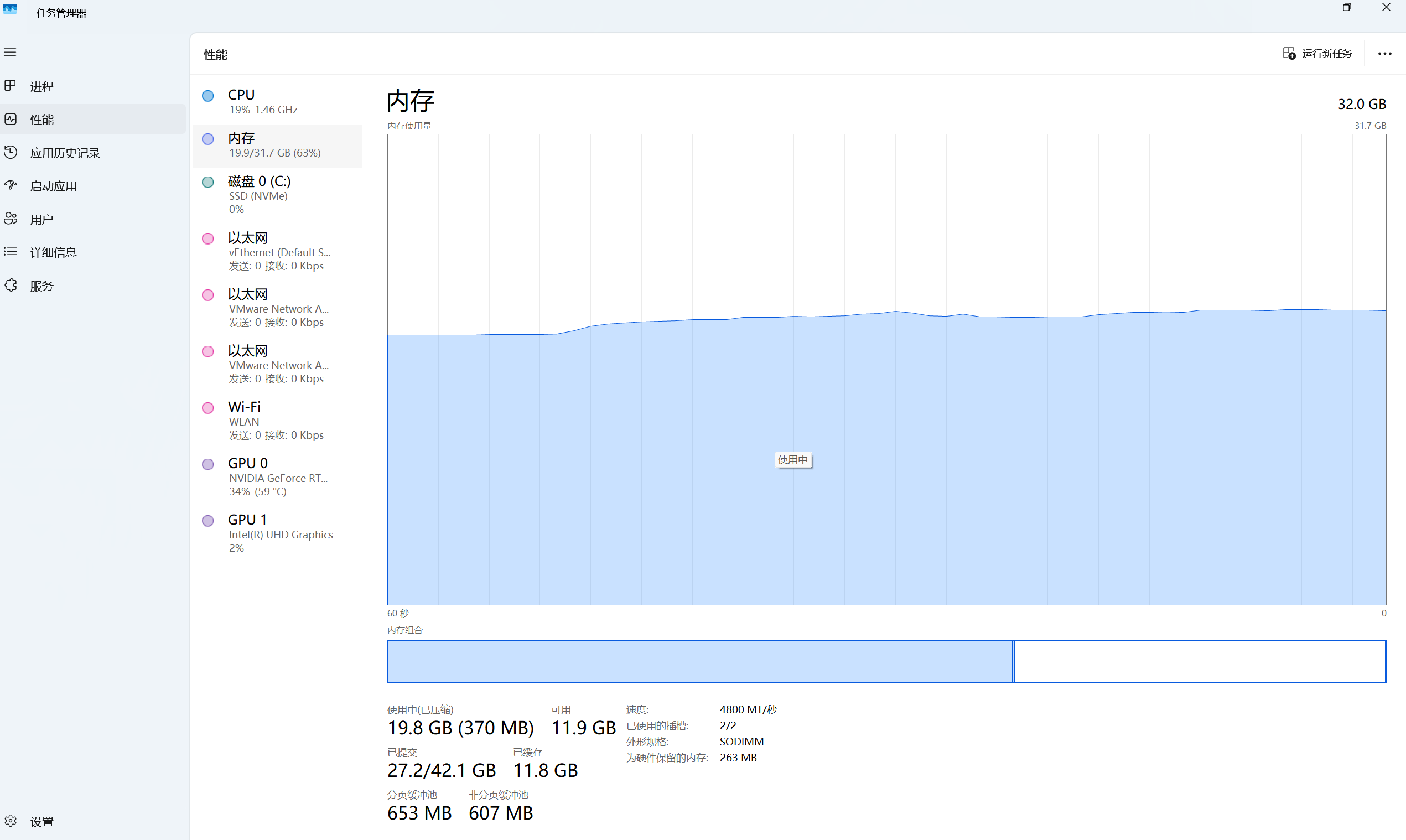Open the 进程 (Processes) page icon
The width and height of the screenshot is (1406, 840).
coord(10,85)
